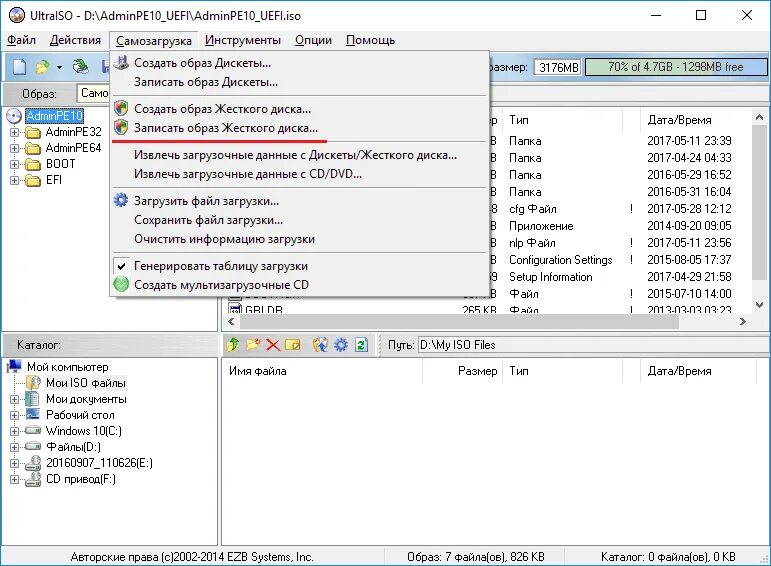The height and width of the screenshot is (566, 771).
Task: Expand the Мои документы node
Action: (14, 399)
